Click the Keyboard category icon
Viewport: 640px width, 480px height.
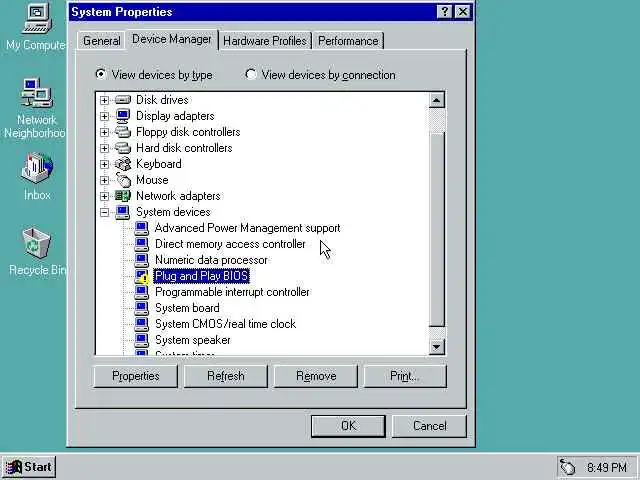coord(122,164)
